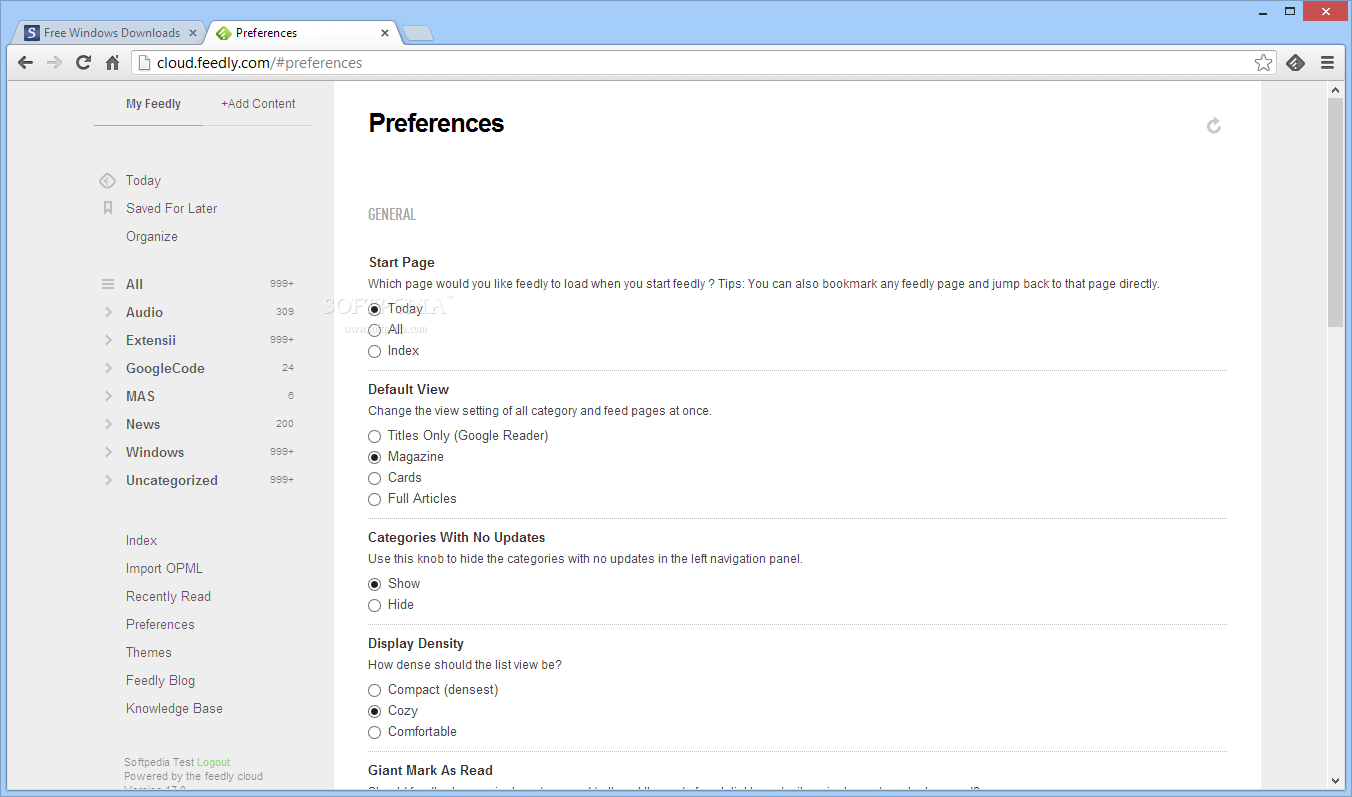Open the Index link
This screenshot has width=1352, height=797.
[x=141, y=540]
